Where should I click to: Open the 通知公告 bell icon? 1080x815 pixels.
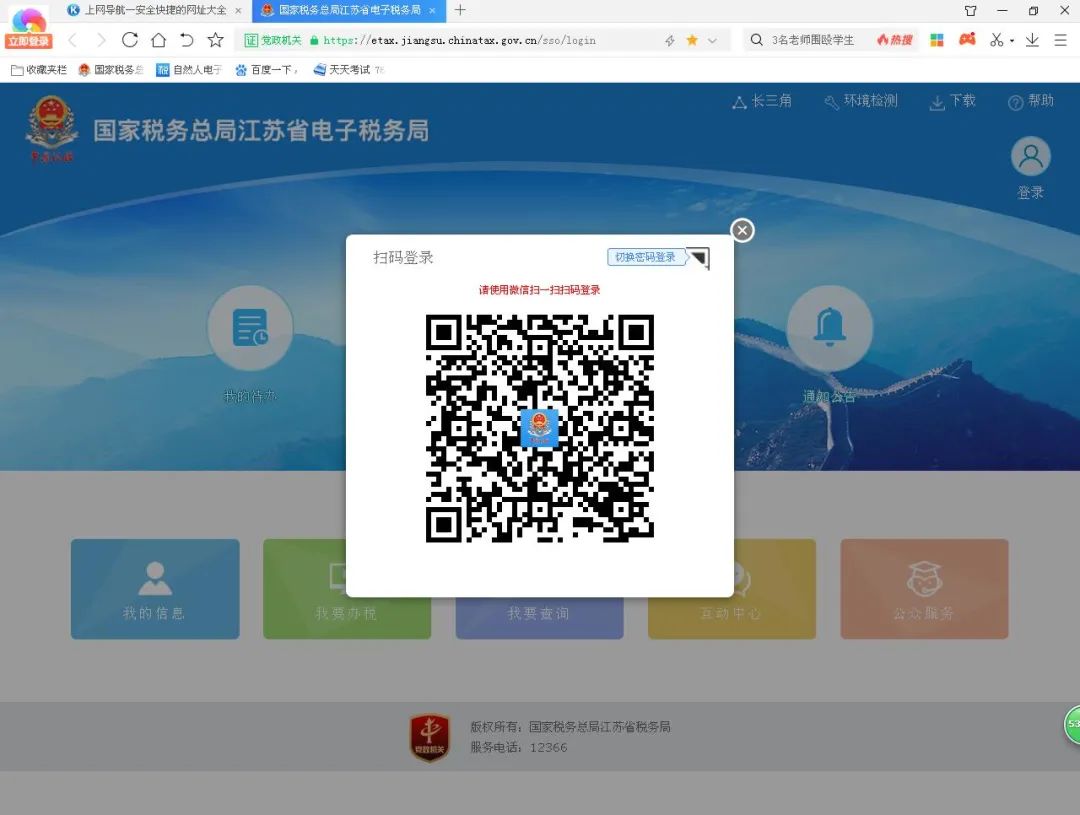tap(829, 328)
